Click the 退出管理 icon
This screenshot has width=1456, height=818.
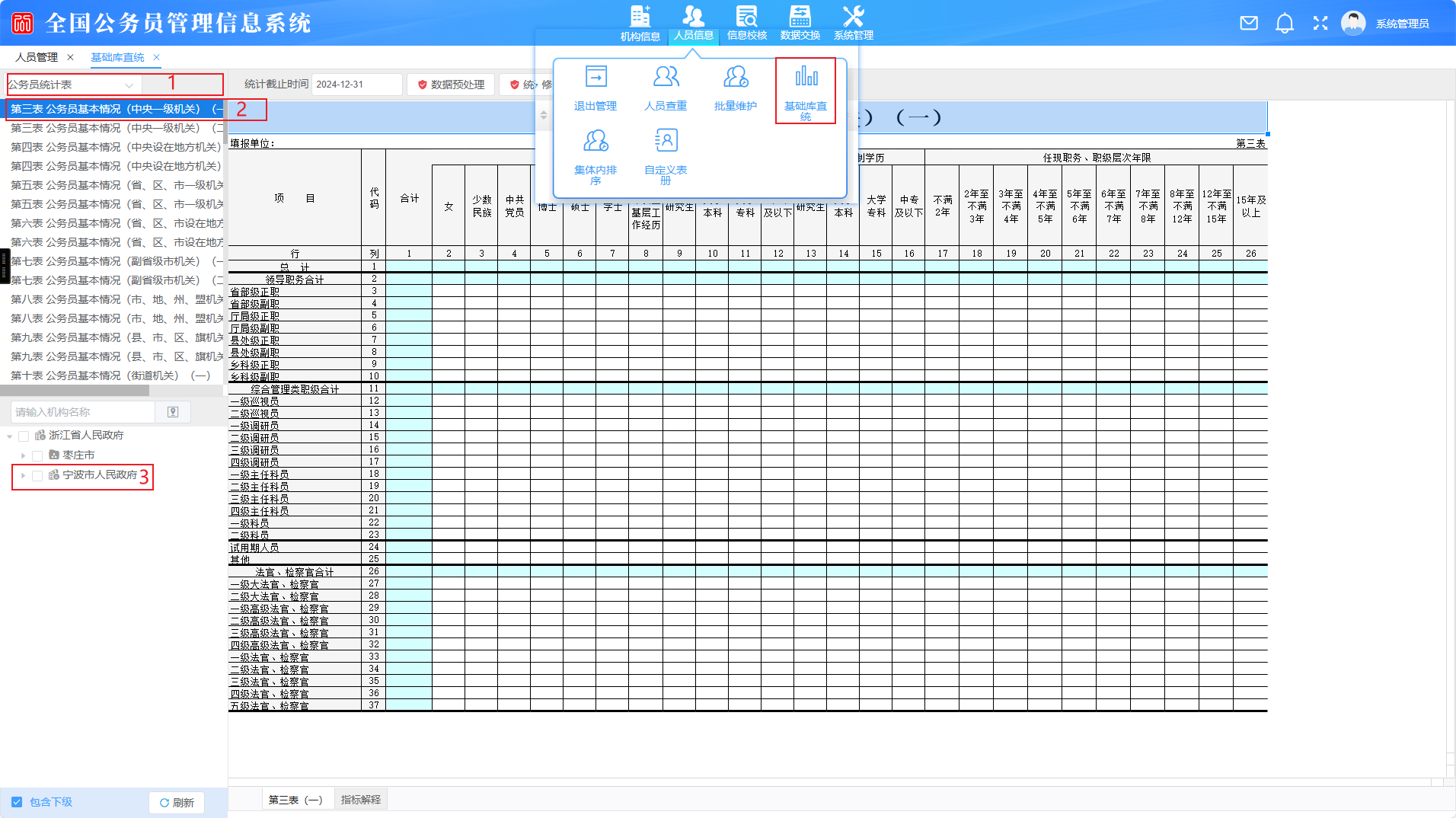(595, 77)
